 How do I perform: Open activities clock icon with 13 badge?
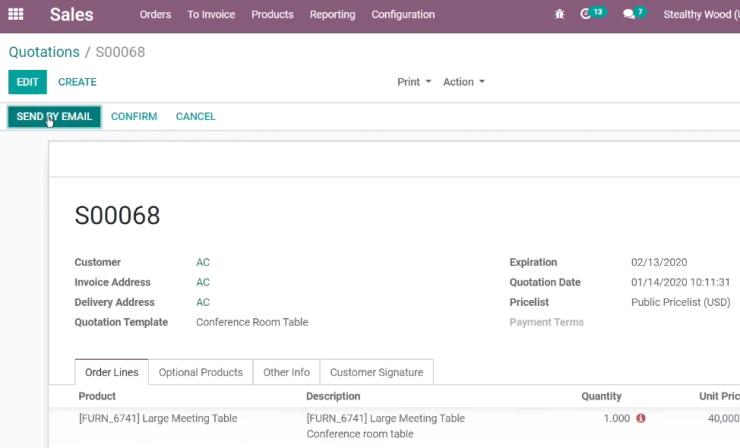coord(593,13)
